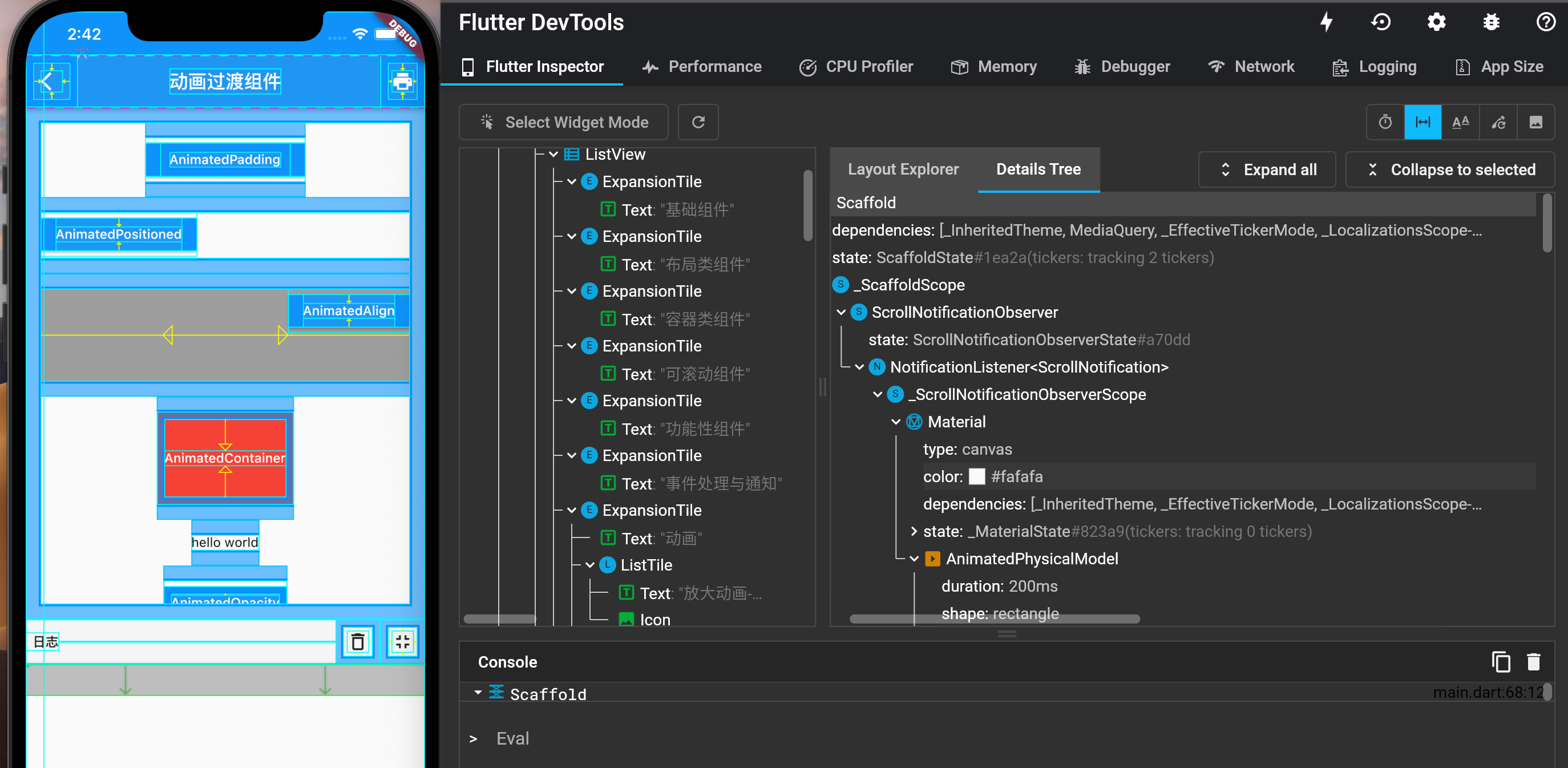Toggle show baselines button
The image size is (1568, 768).
[x=1460, y=122]
